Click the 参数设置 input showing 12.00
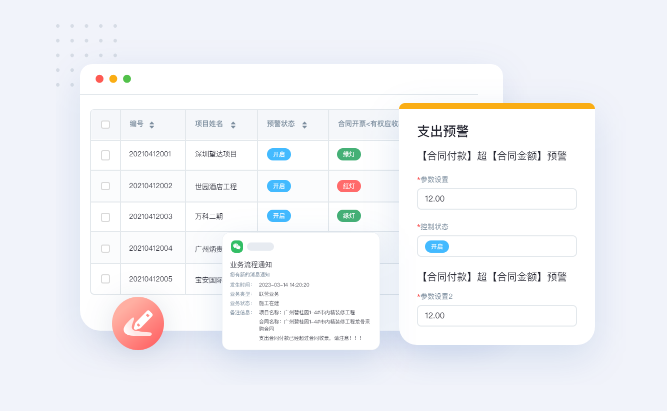667x411 pixels. [496, 199]
